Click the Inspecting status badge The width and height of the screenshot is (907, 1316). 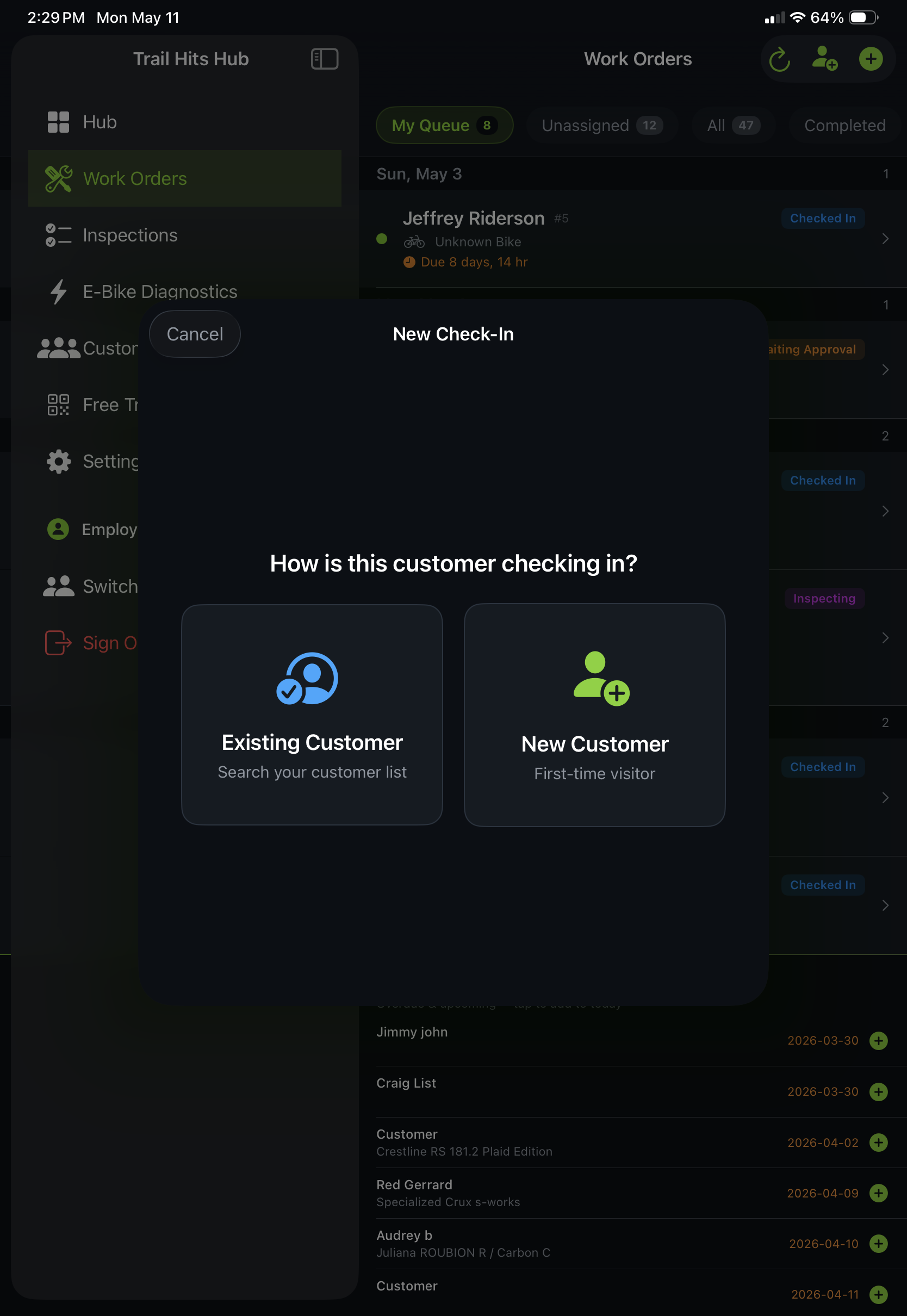coord(824,598)
